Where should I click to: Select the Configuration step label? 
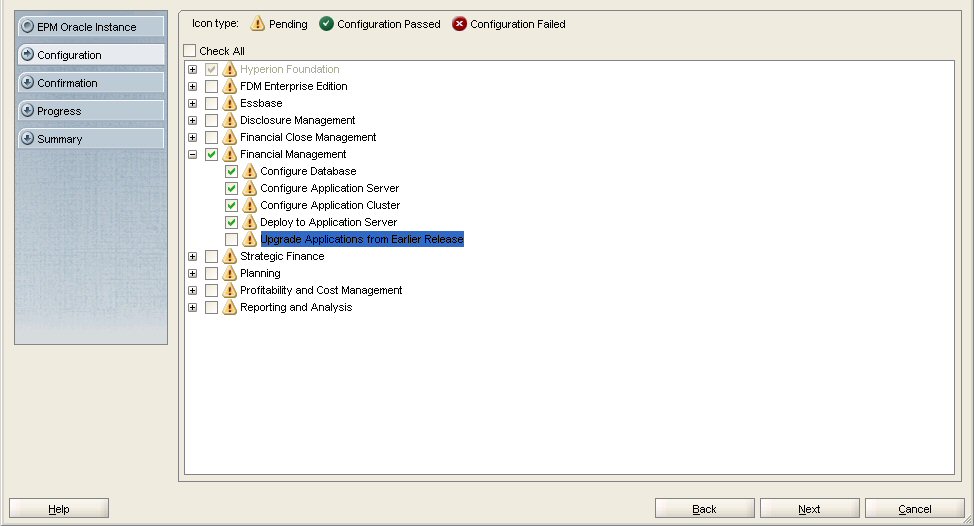[x=69, y=55]
